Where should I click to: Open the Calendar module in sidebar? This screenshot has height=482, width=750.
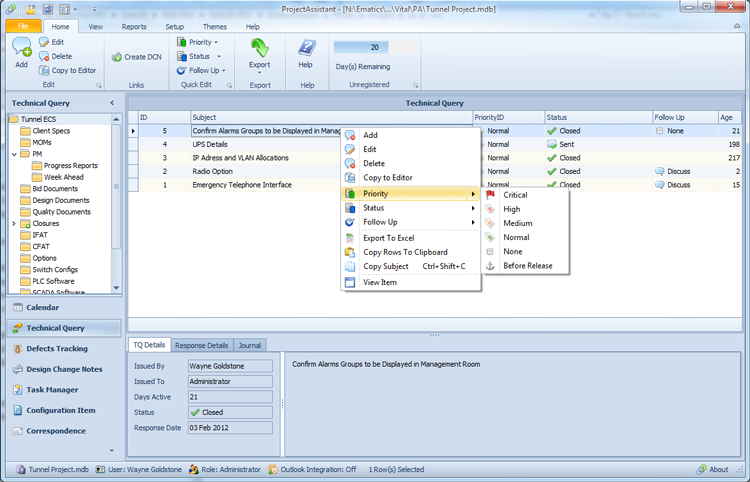click(64, 307)
